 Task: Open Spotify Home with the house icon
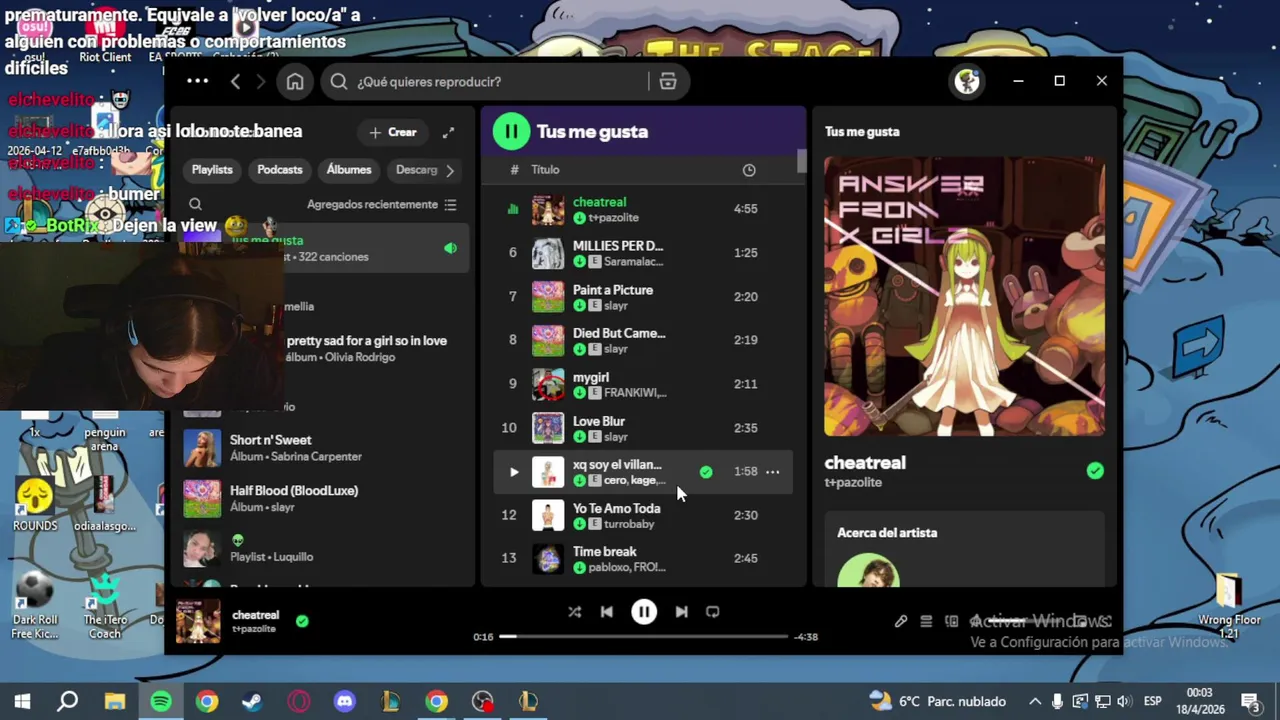click(295, 82)
